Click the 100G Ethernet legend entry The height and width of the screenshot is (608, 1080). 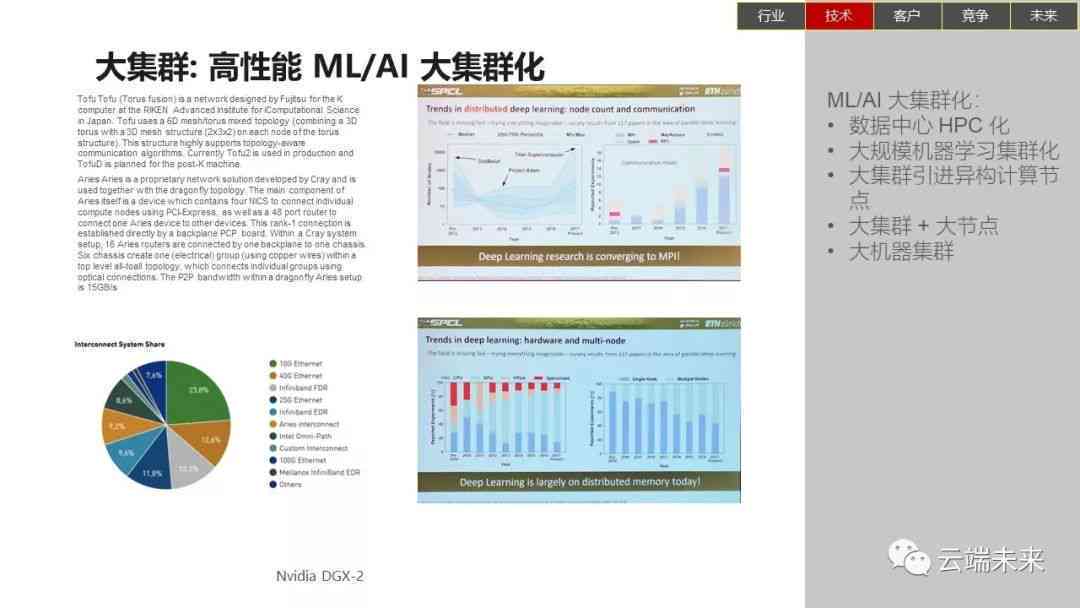(x=298, y=460)
